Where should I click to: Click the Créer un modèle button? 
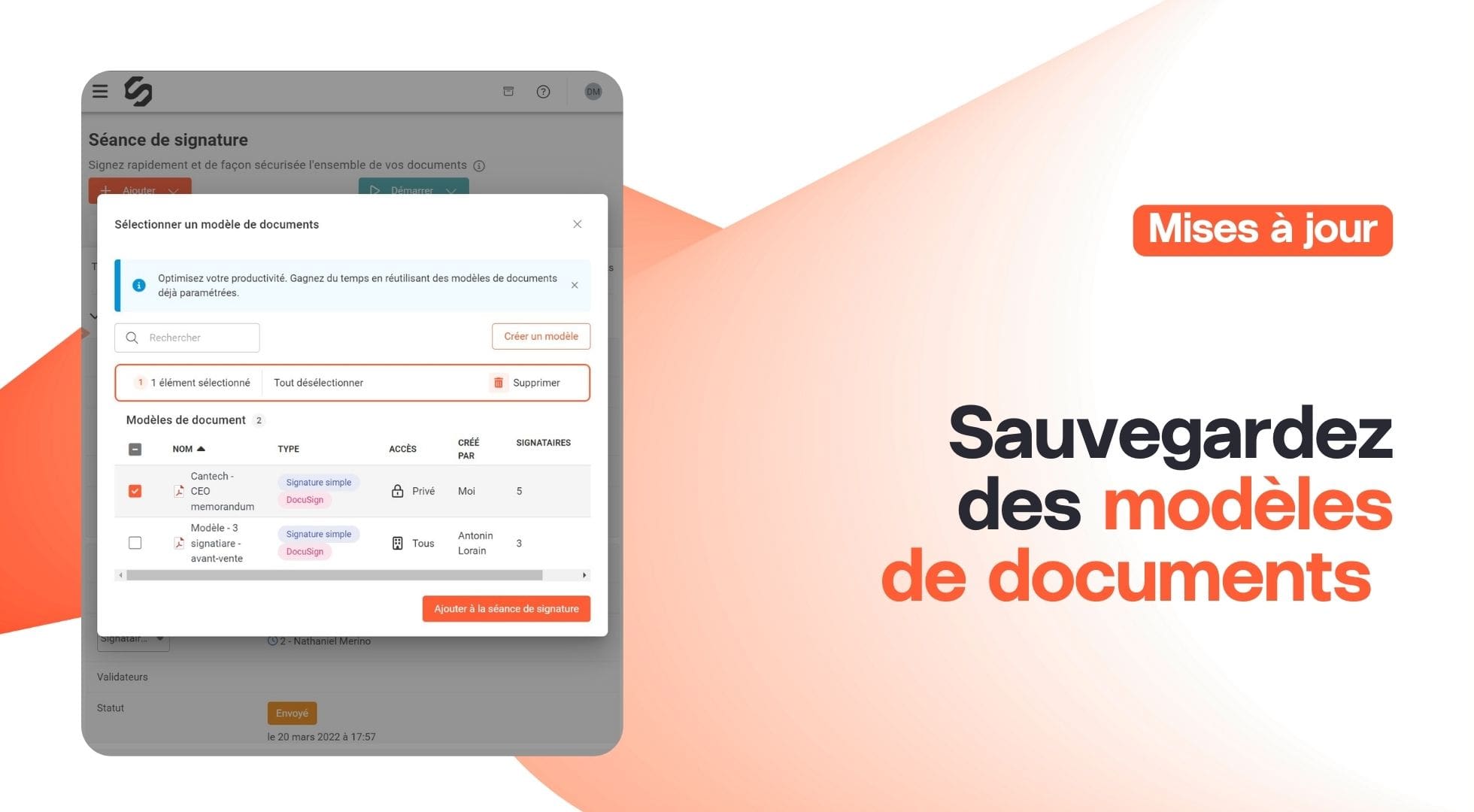click(541, 336)
